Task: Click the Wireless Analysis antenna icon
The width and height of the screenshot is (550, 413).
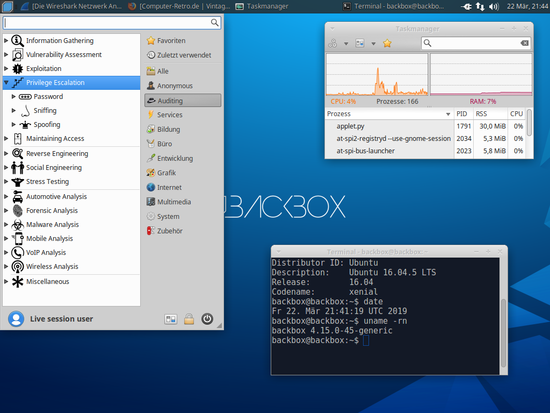Action: tap(17, 267)
